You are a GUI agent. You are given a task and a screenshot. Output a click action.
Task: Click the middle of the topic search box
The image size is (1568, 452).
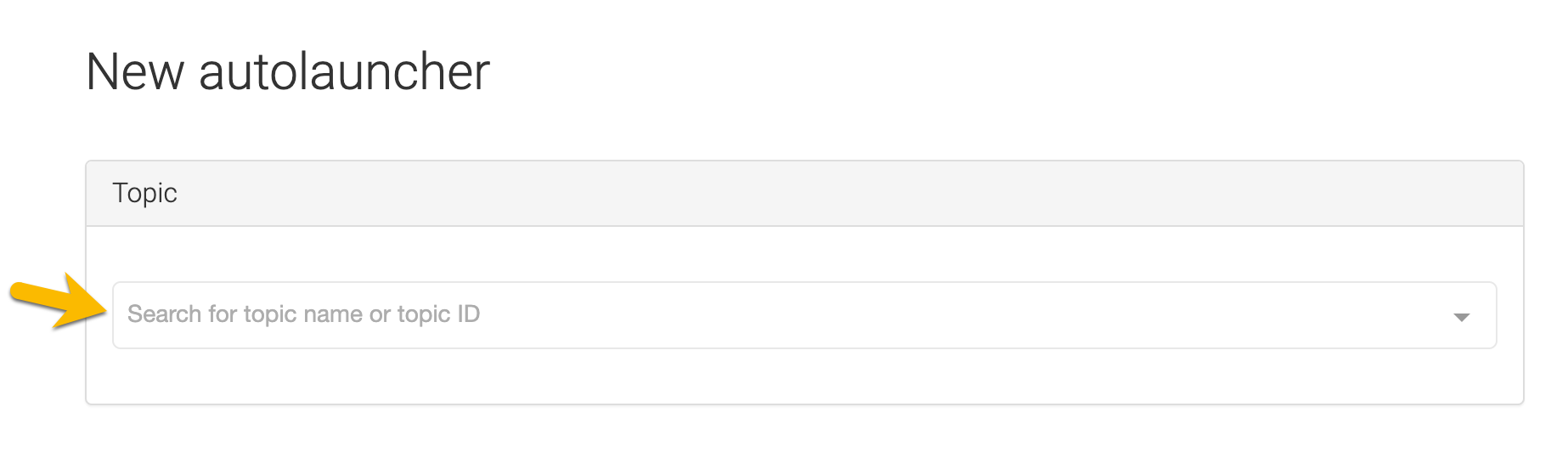coord(804,315)
